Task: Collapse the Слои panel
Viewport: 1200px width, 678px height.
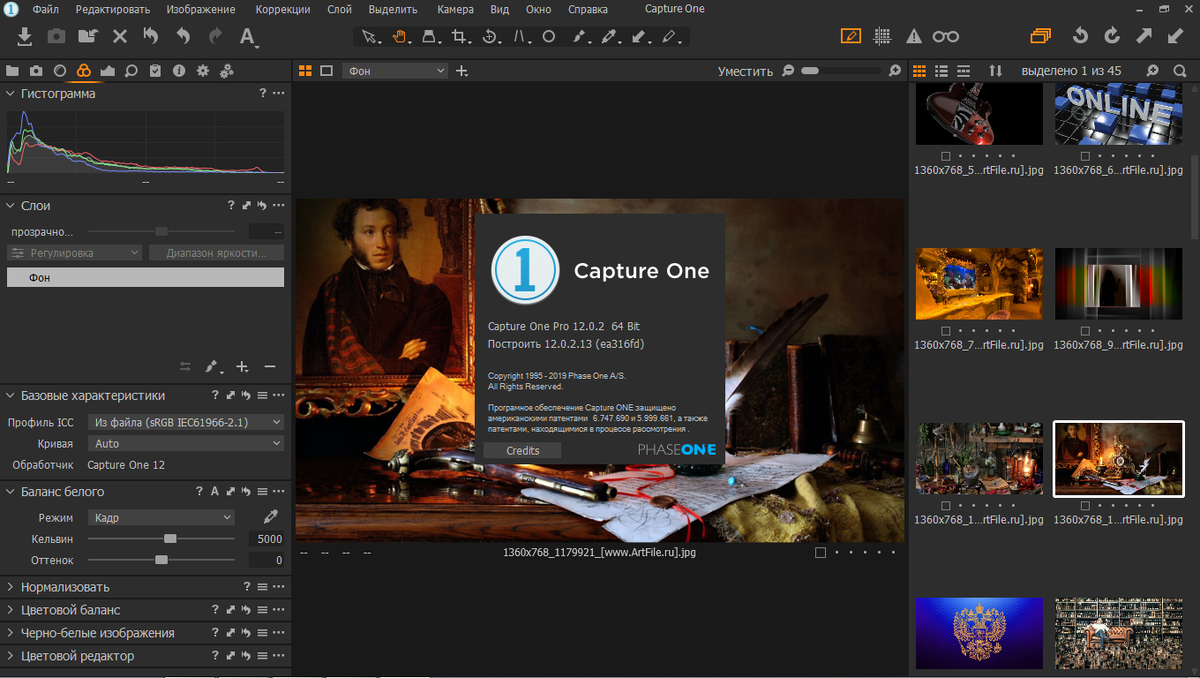Action: [11, 205]
